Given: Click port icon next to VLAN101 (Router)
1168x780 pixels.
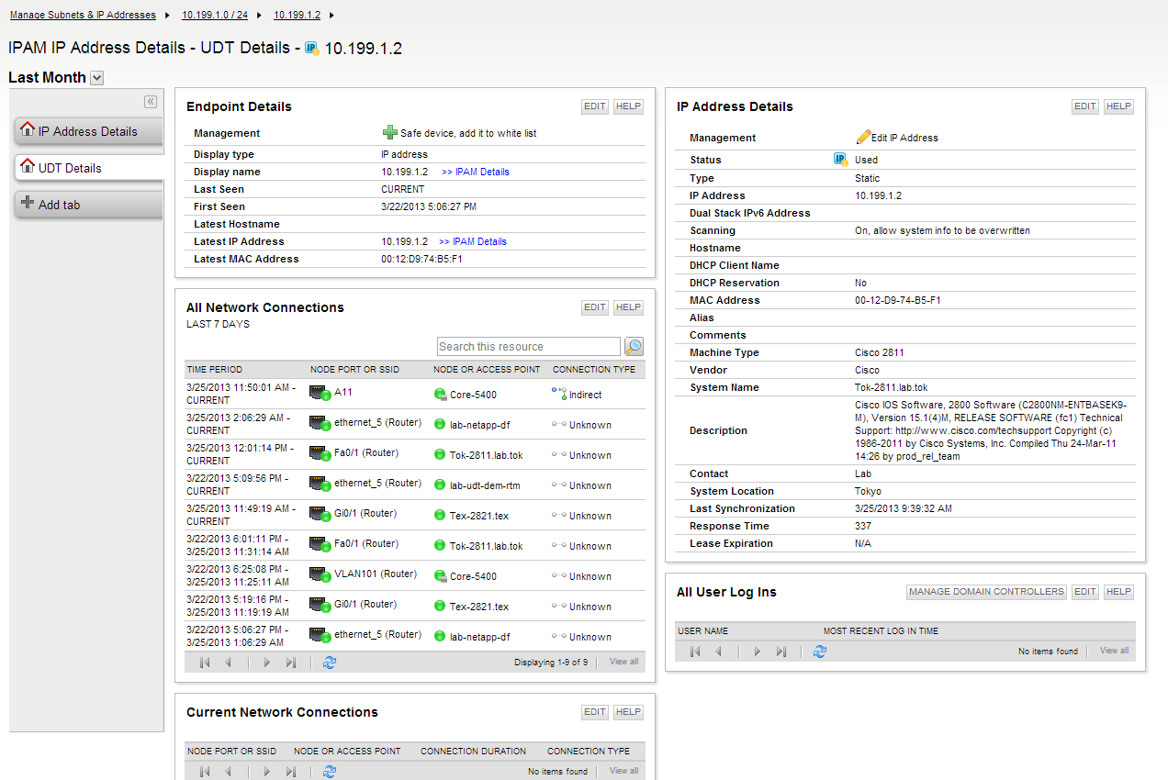Looking at the screenshot, I should point(320,575).
